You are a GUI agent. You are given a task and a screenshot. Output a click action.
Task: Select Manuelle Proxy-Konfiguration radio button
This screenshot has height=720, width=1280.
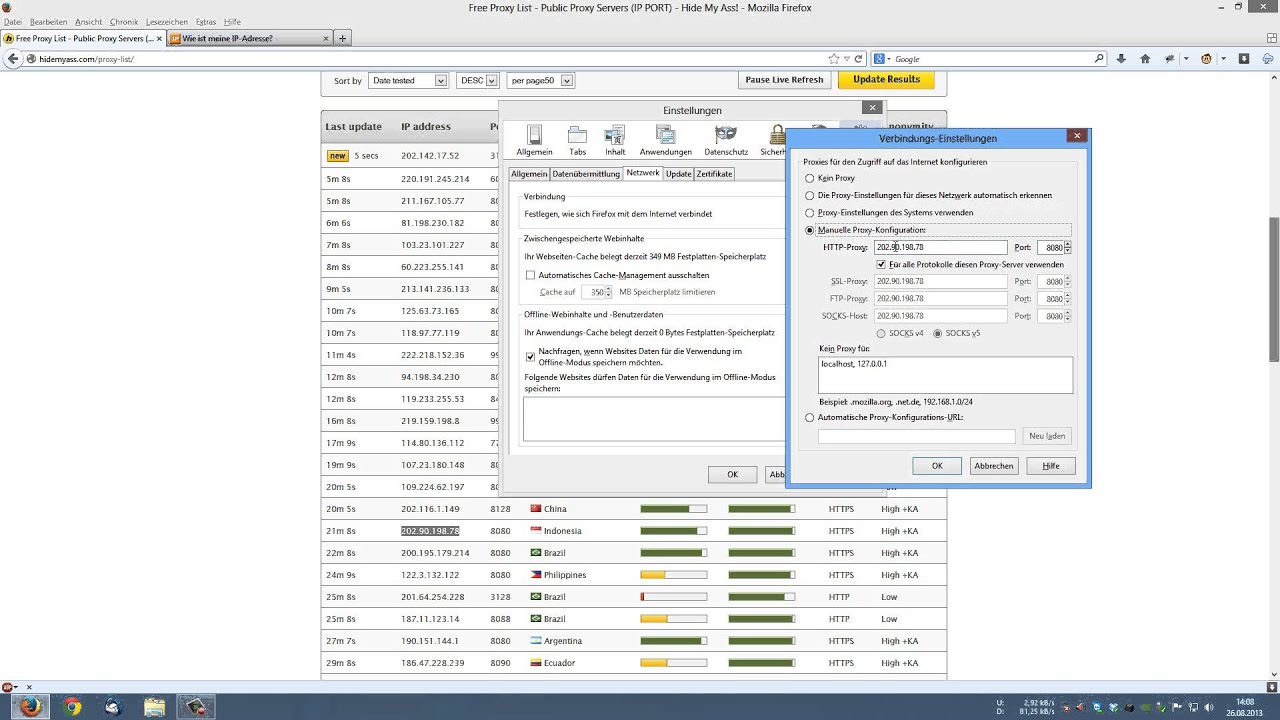(x=810, y=230)
